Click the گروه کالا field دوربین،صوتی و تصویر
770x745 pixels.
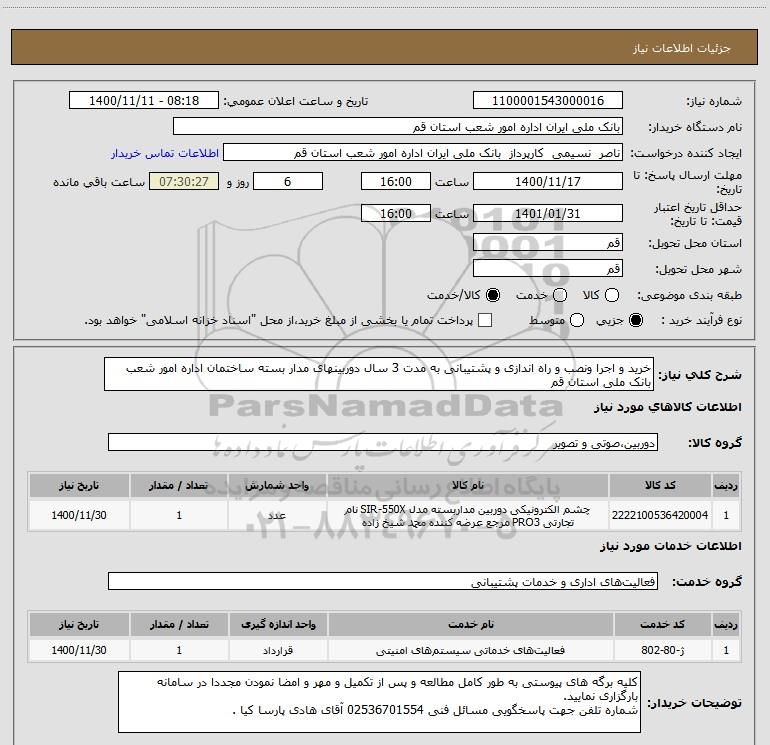tap(383, 442)
